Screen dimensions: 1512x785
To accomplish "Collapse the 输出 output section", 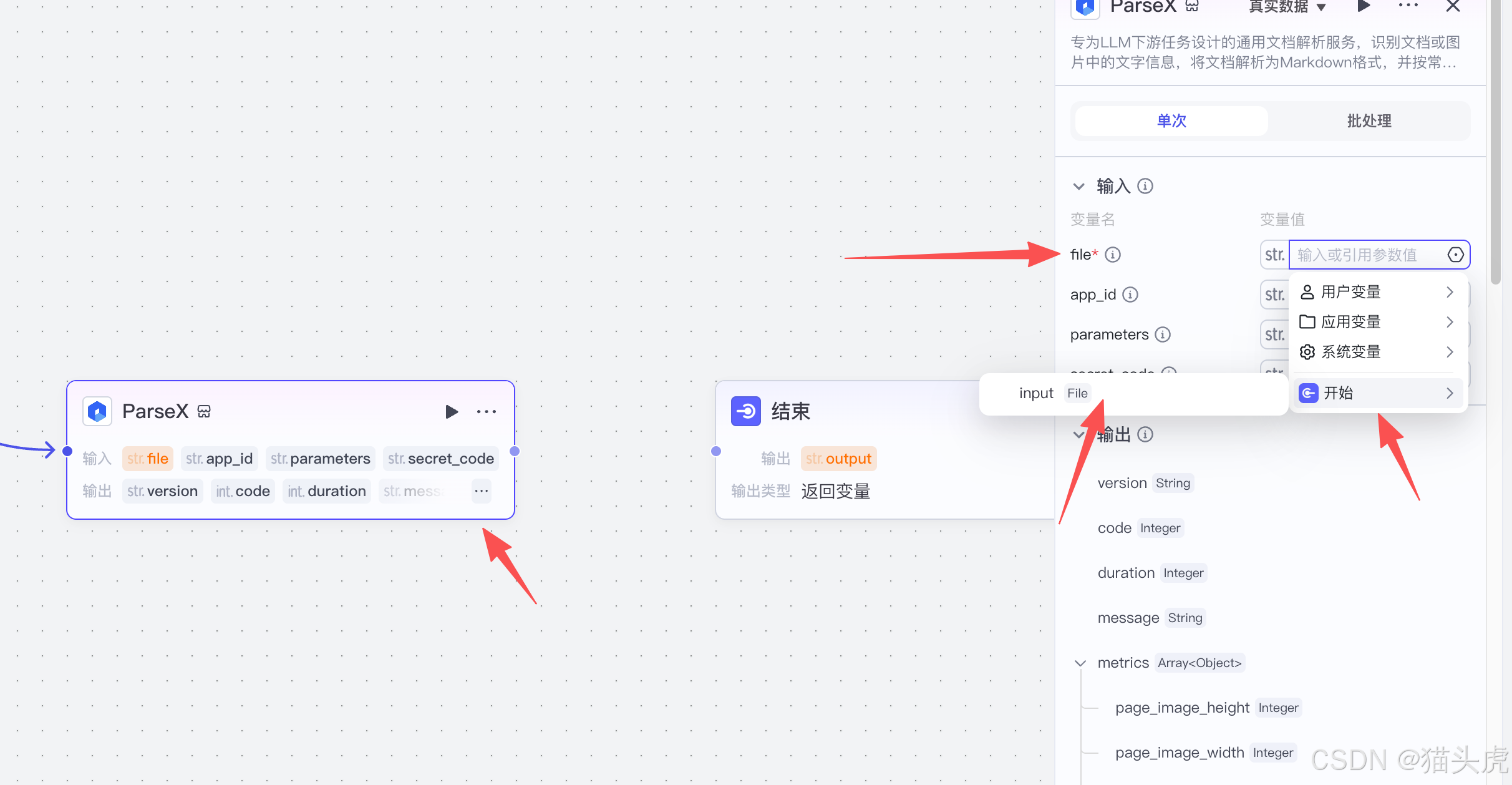I will (x=1079, y=435).
